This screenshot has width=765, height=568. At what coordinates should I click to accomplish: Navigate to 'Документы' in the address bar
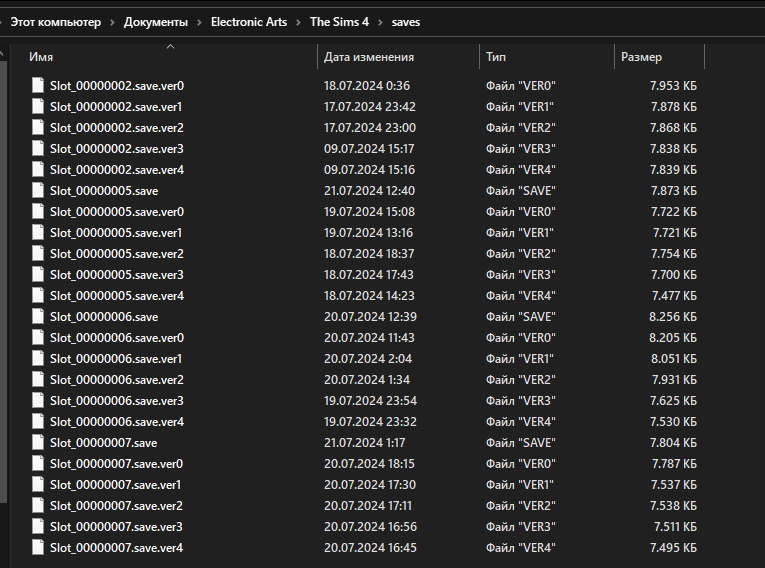point(154,22)
